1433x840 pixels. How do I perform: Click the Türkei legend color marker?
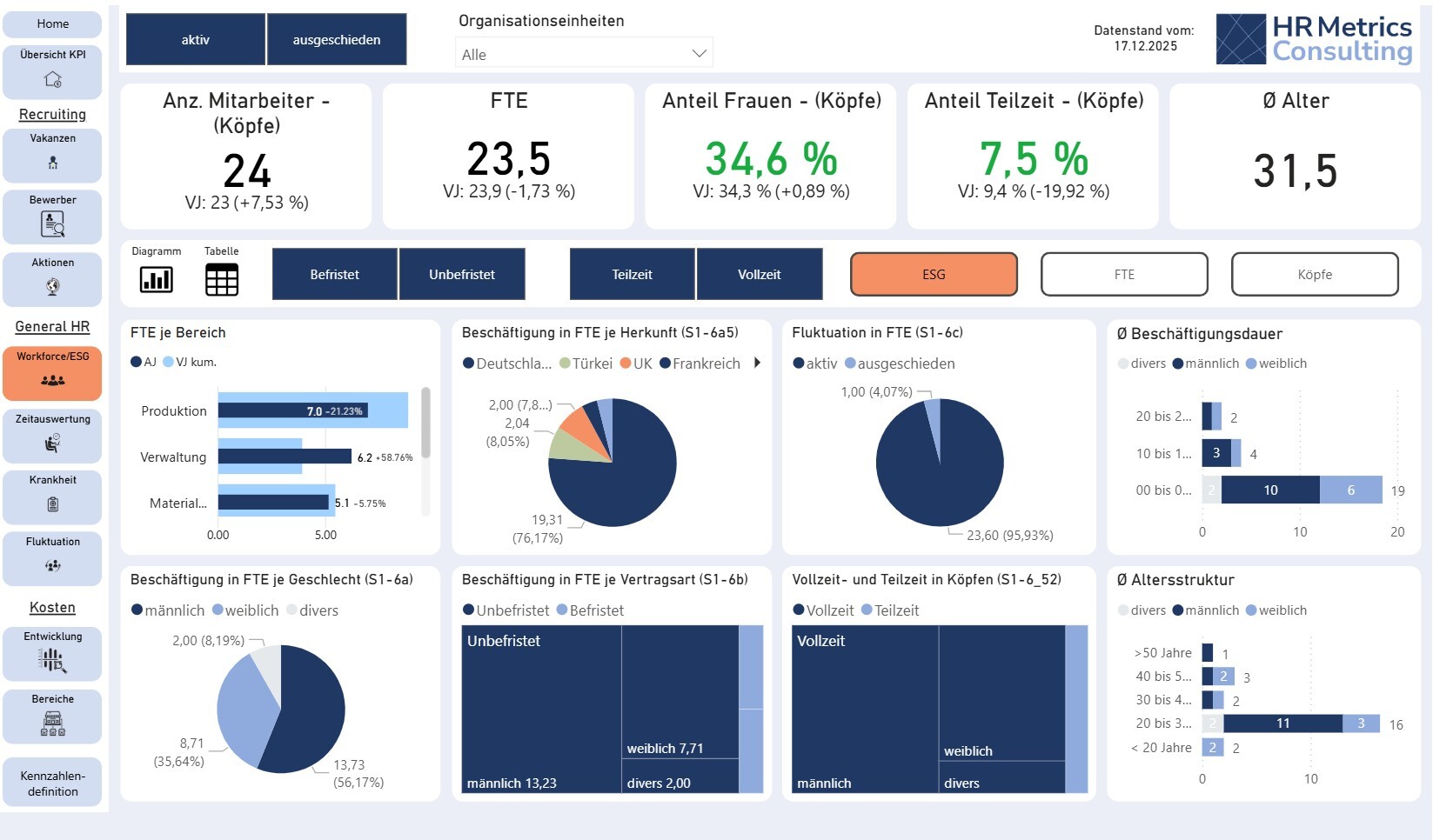[566, 363]
